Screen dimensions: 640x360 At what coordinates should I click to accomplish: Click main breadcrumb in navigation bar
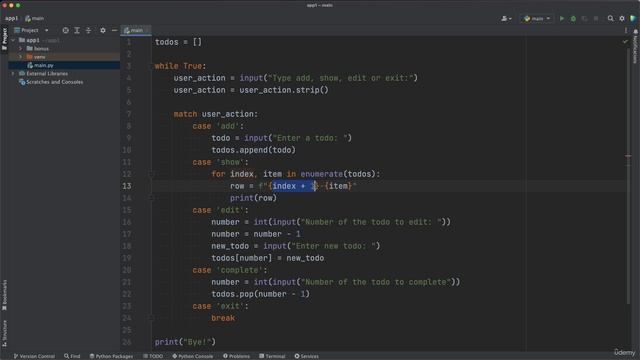pos(34,18)
